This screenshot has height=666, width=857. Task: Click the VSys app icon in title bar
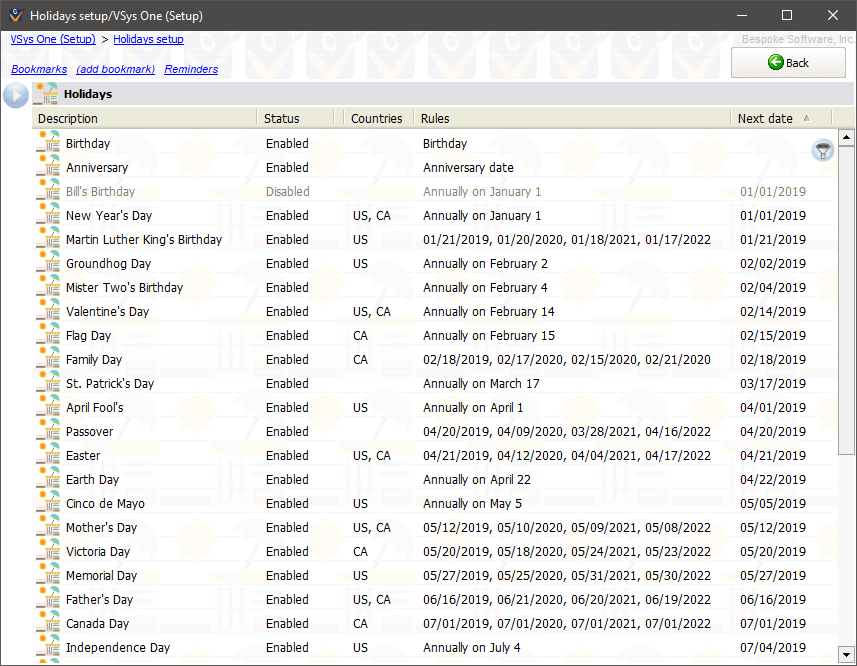14,15
